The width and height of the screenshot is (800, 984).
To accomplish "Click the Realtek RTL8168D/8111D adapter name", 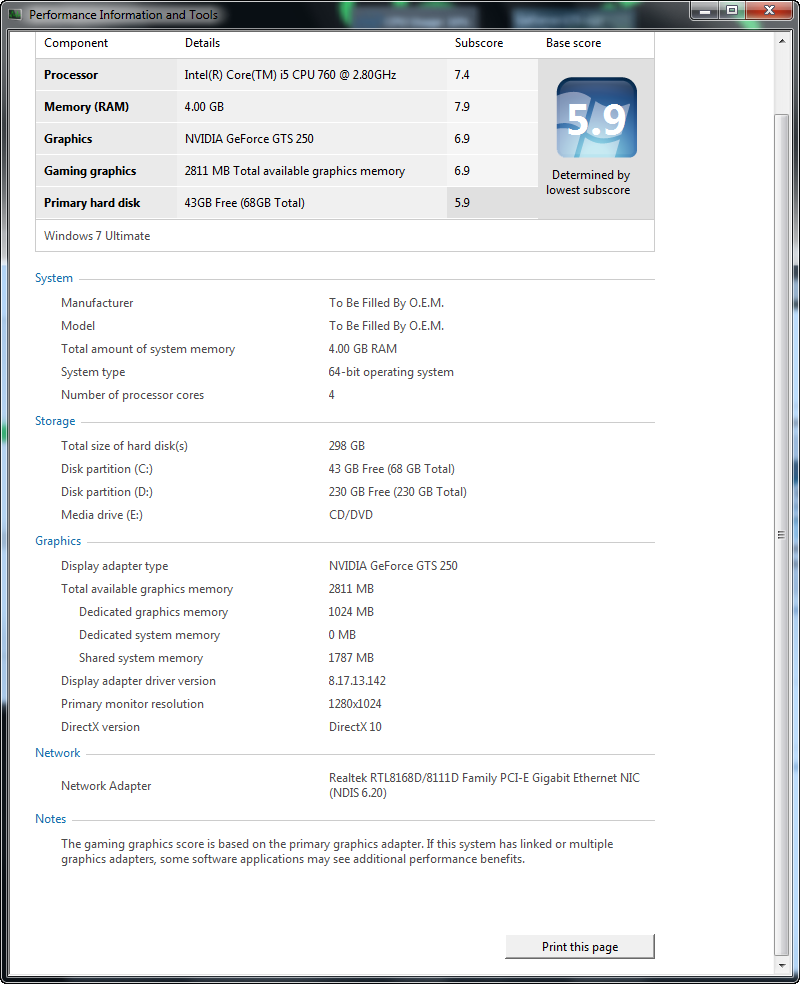I will pyautogui.click(x=484, y=785).
